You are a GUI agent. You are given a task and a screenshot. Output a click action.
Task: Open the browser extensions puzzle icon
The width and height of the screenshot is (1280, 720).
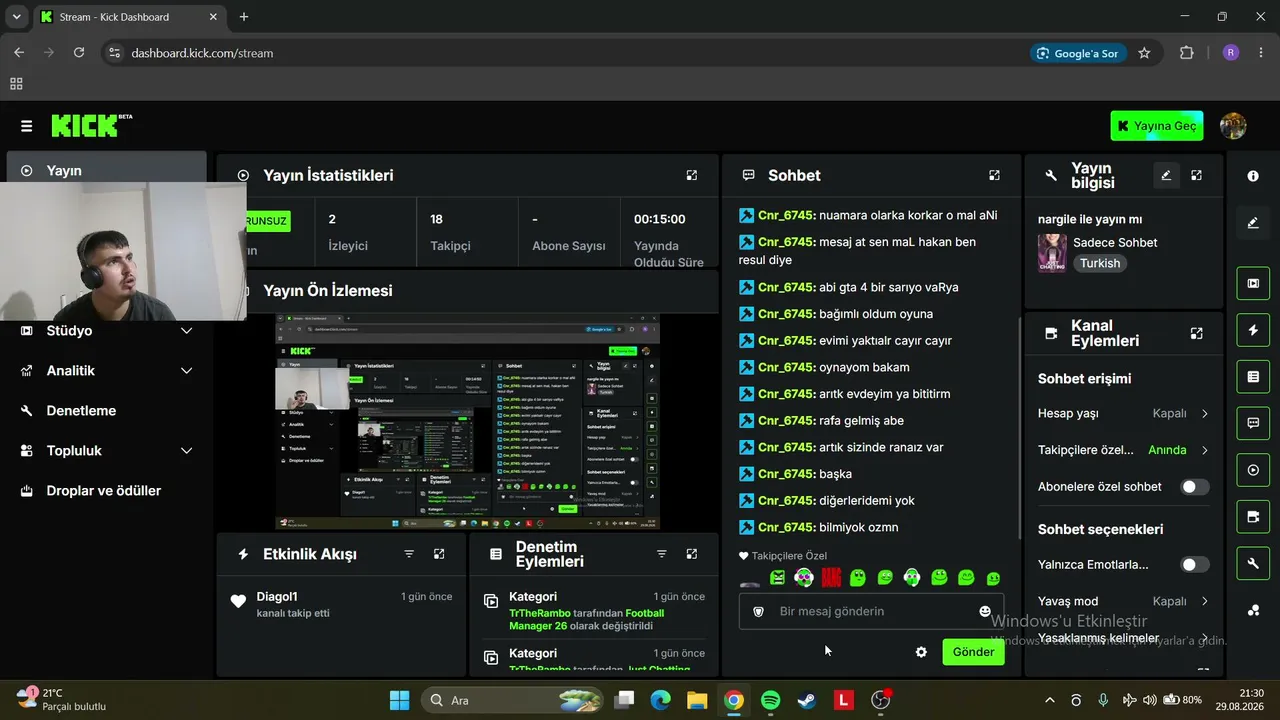click(x=1187, y=53)
